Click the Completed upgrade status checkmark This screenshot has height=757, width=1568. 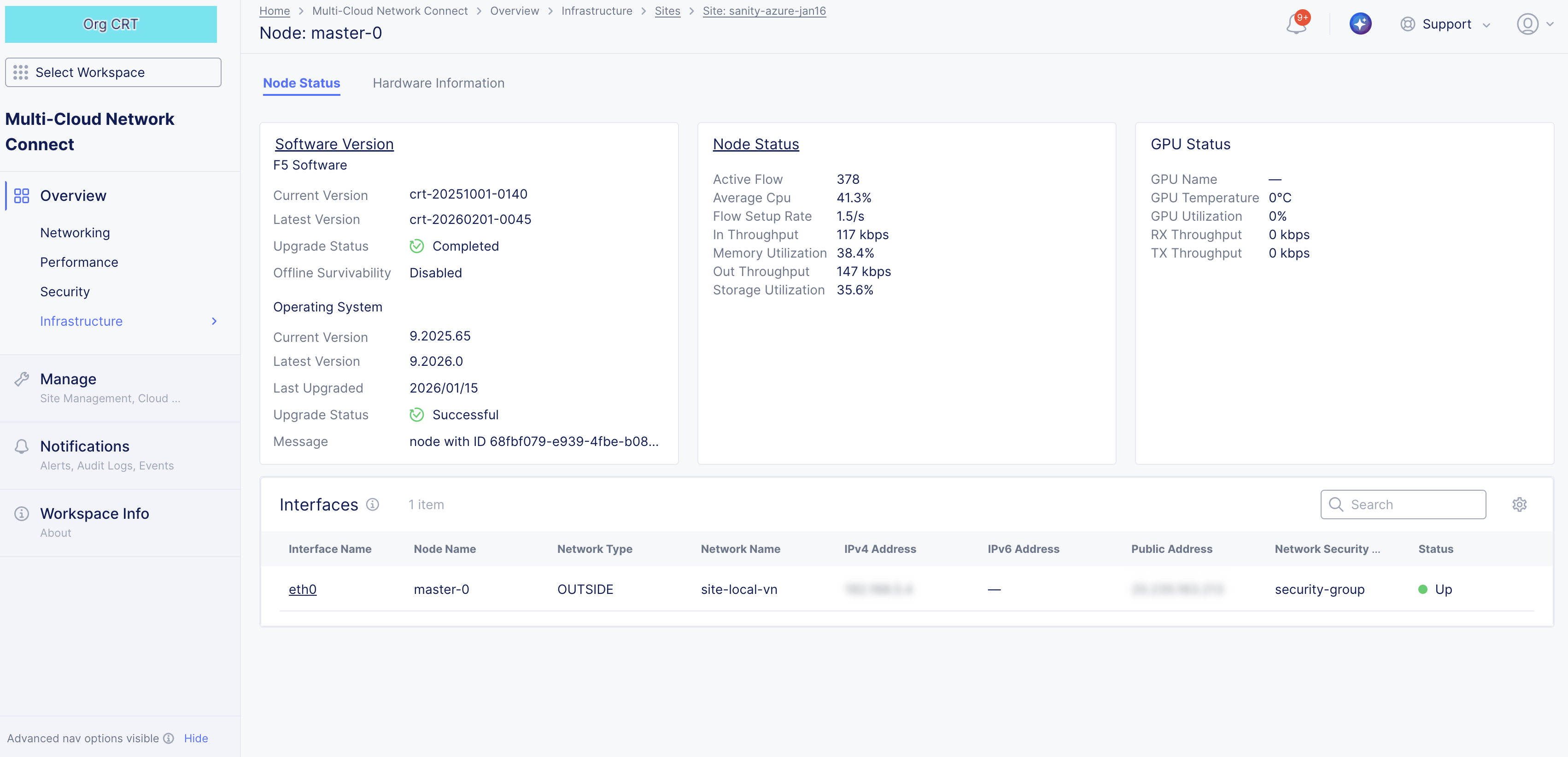(x=417, y=246)
